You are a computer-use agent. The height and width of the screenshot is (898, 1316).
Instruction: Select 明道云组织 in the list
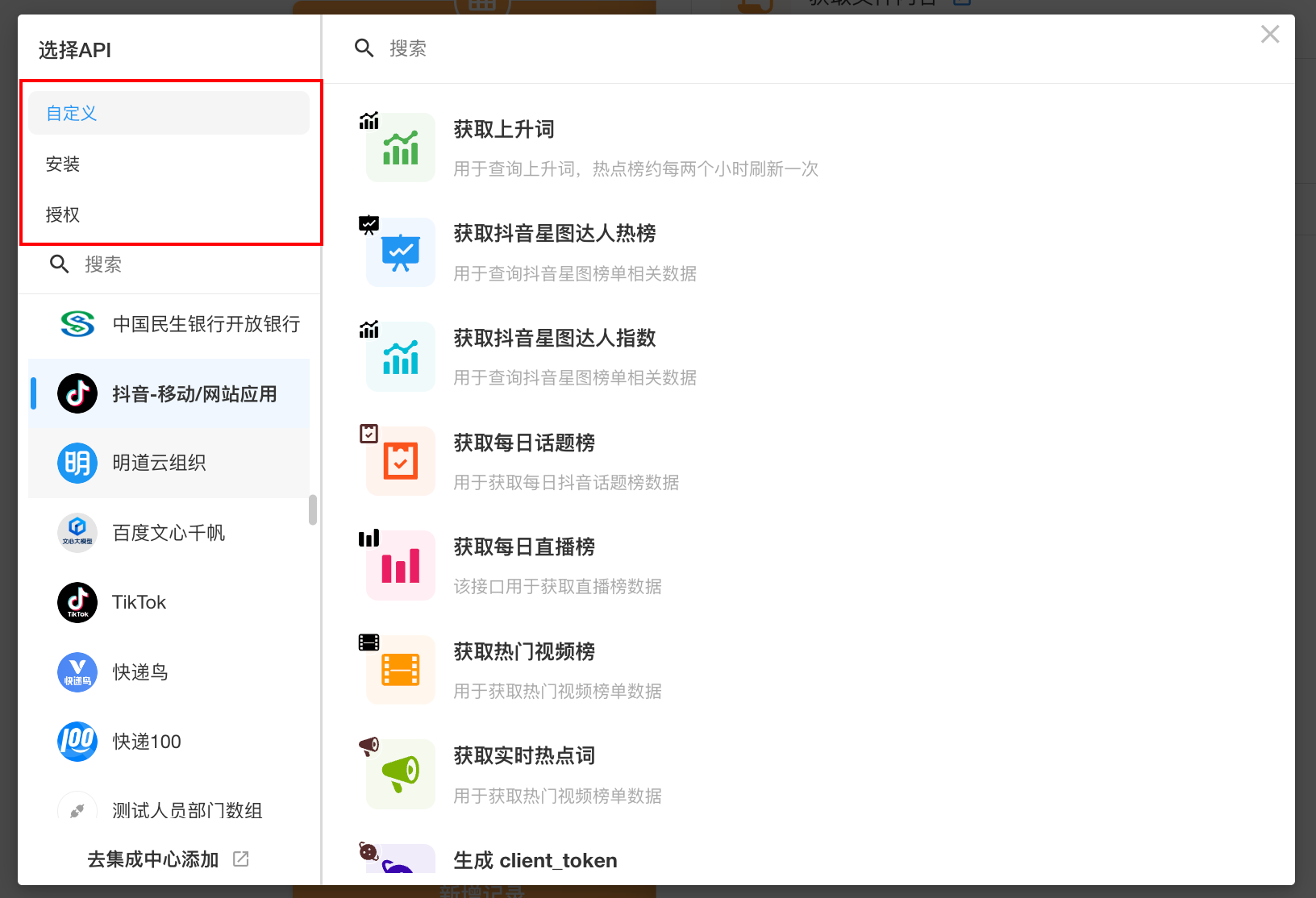coord(169,463)
